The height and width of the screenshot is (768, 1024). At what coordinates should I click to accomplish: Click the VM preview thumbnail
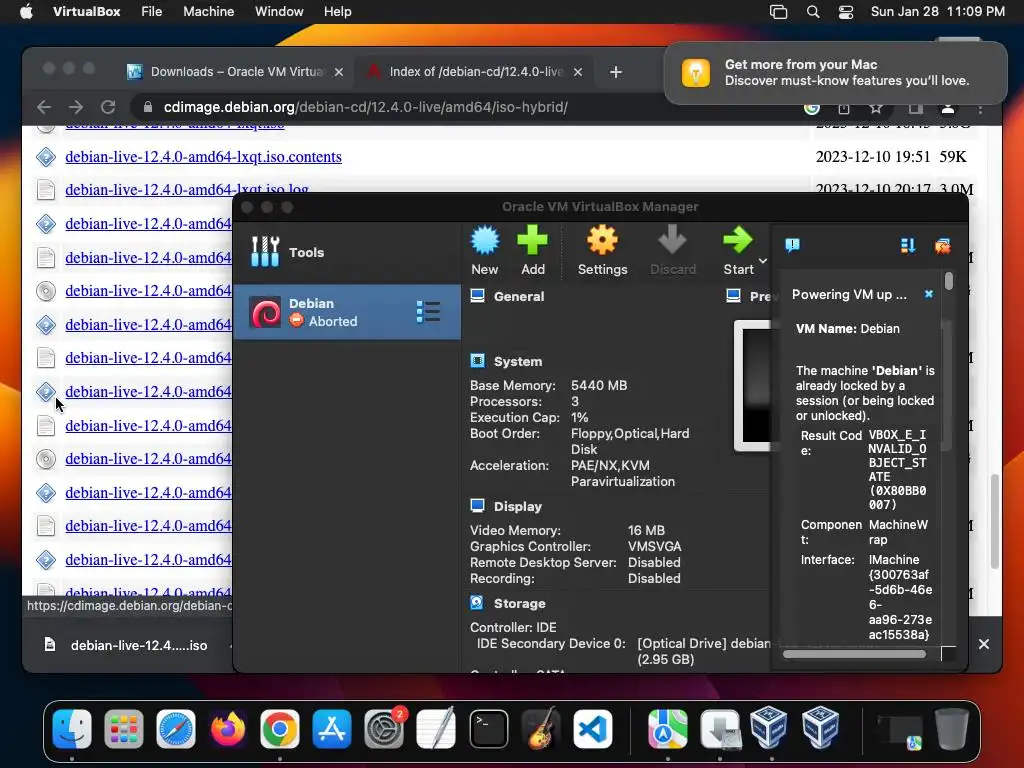tap(753, 385)
